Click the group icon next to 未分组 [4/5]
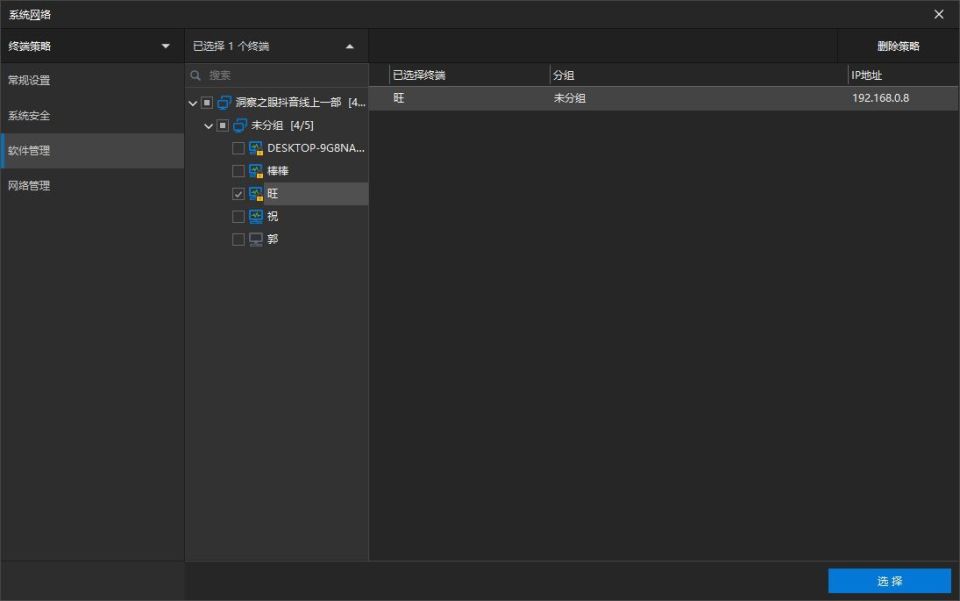The image size is (960, 601). tap(240, 125)
